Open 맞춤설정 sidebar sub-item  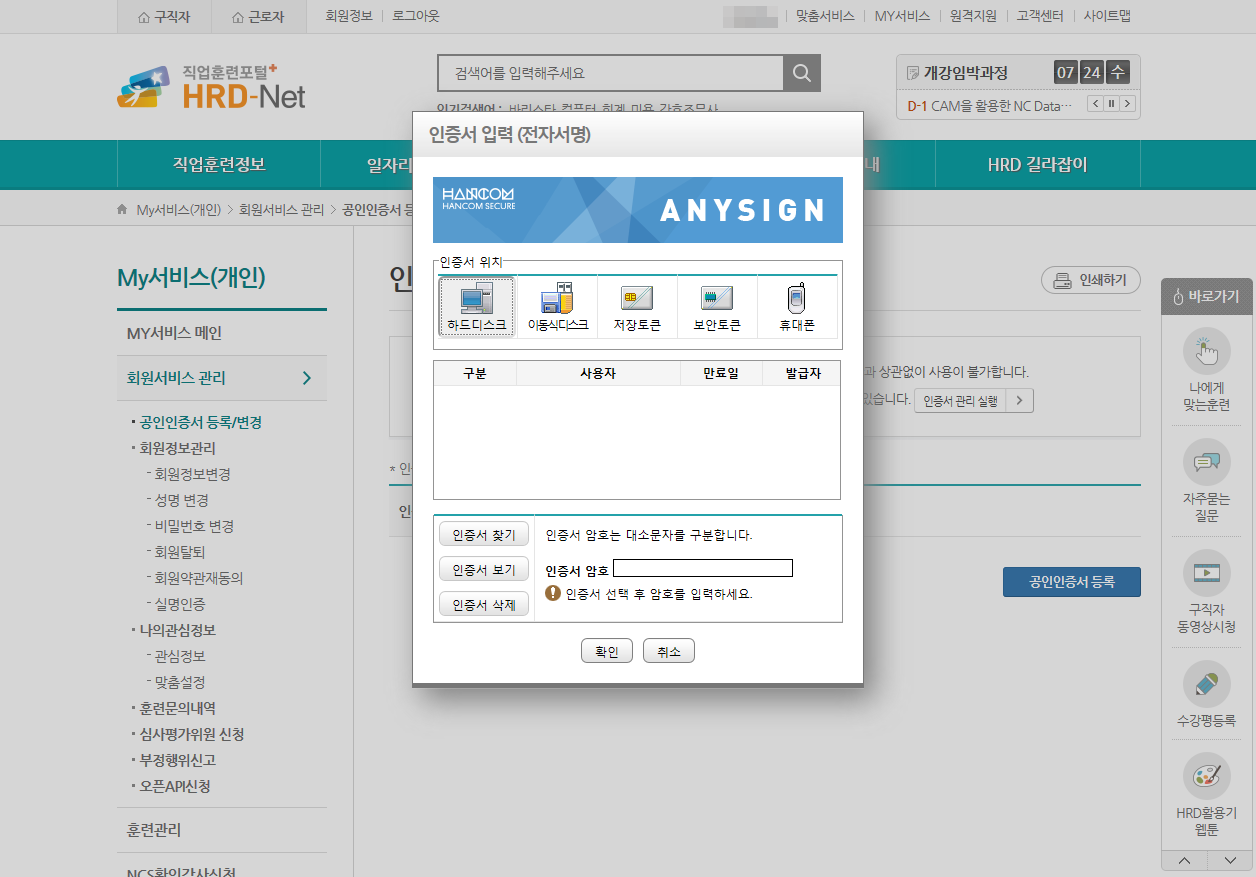[x=179, y=682]
